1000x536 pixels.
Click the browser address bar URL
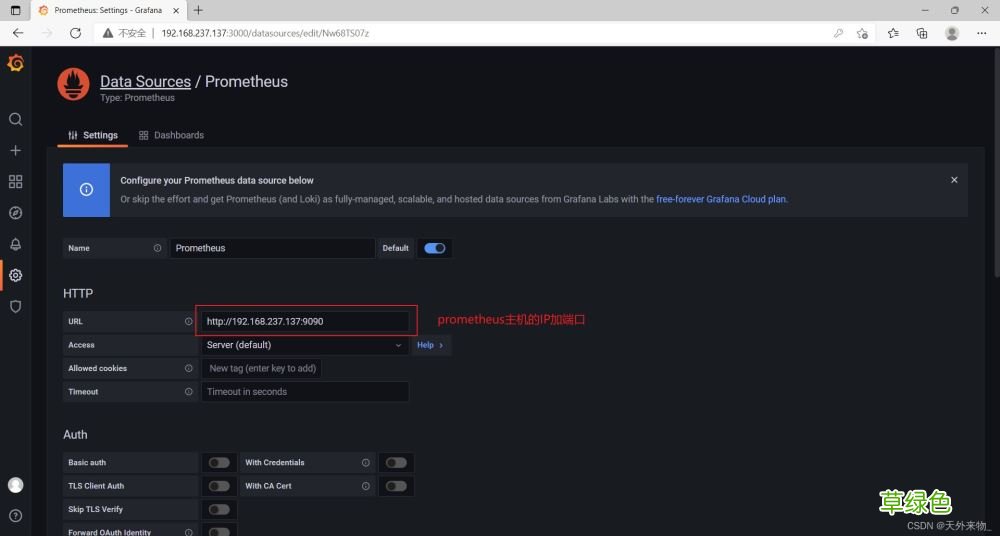(x=265, y=33)
